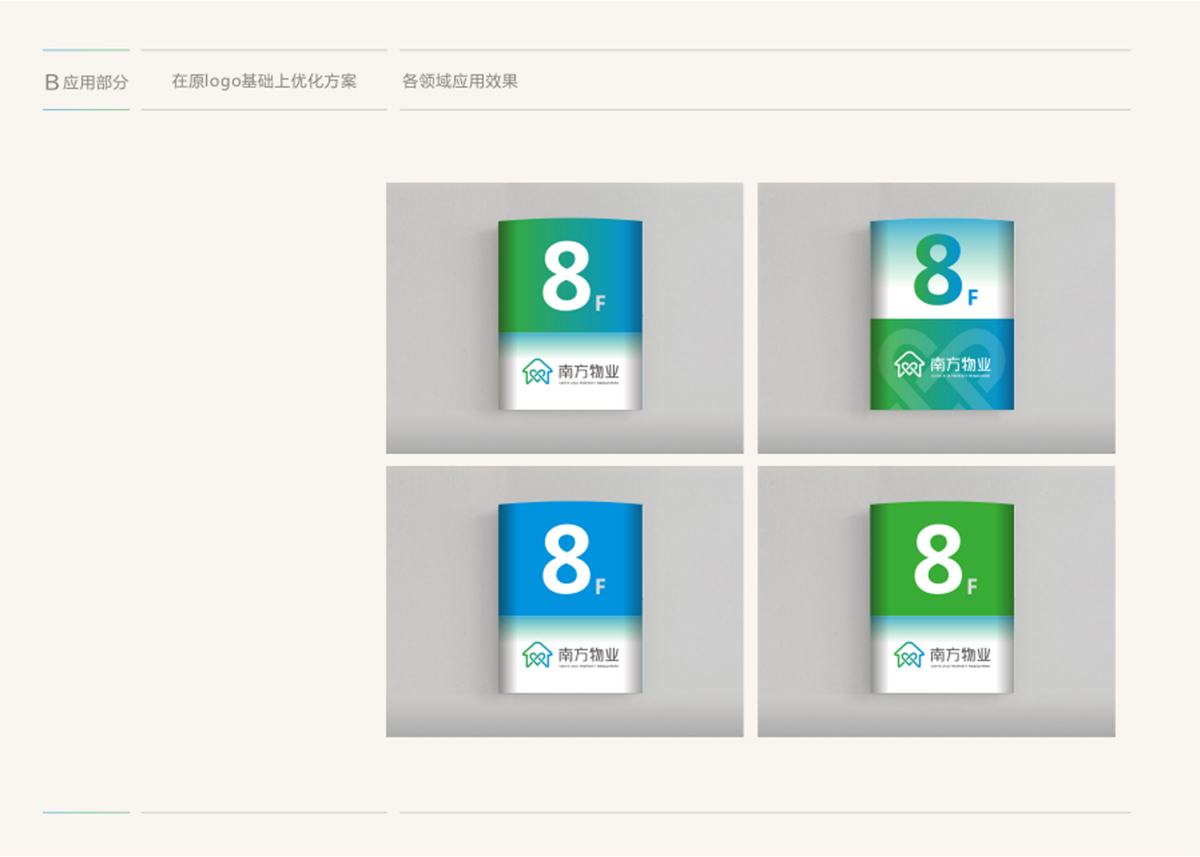Select the F letter on the solid green sign
The width and height of the screenshot is (1200, 857).
[972, 587]
